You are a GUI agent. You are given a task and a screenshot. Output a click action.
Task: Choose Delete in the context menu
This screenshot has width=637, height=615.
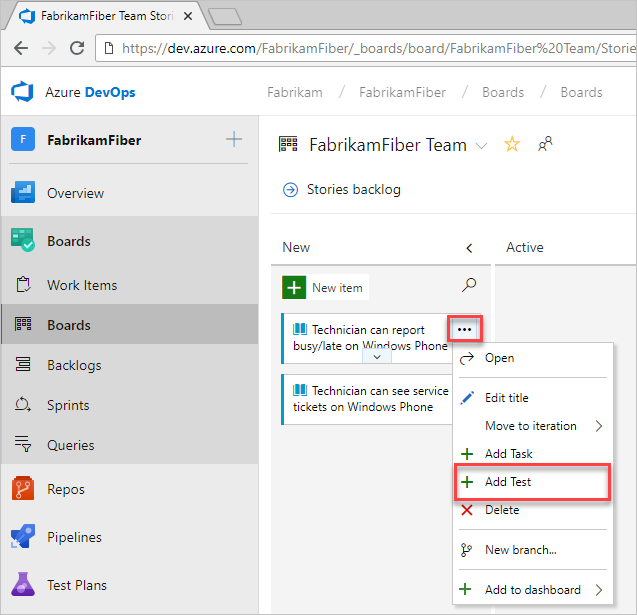pyautogui.click(x=533, y=509)
